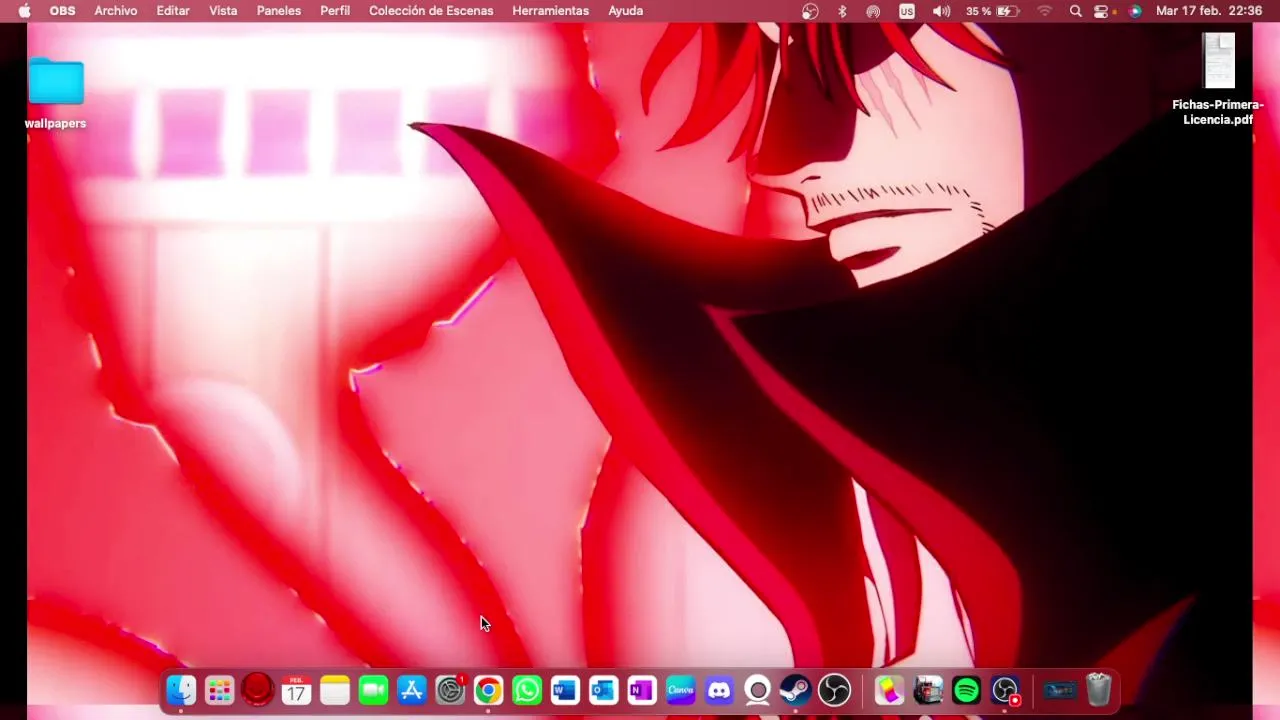Viewport: 1280px width, 720px height.
Task: Open Canva from the dock
Action: [x=681, y=690]
